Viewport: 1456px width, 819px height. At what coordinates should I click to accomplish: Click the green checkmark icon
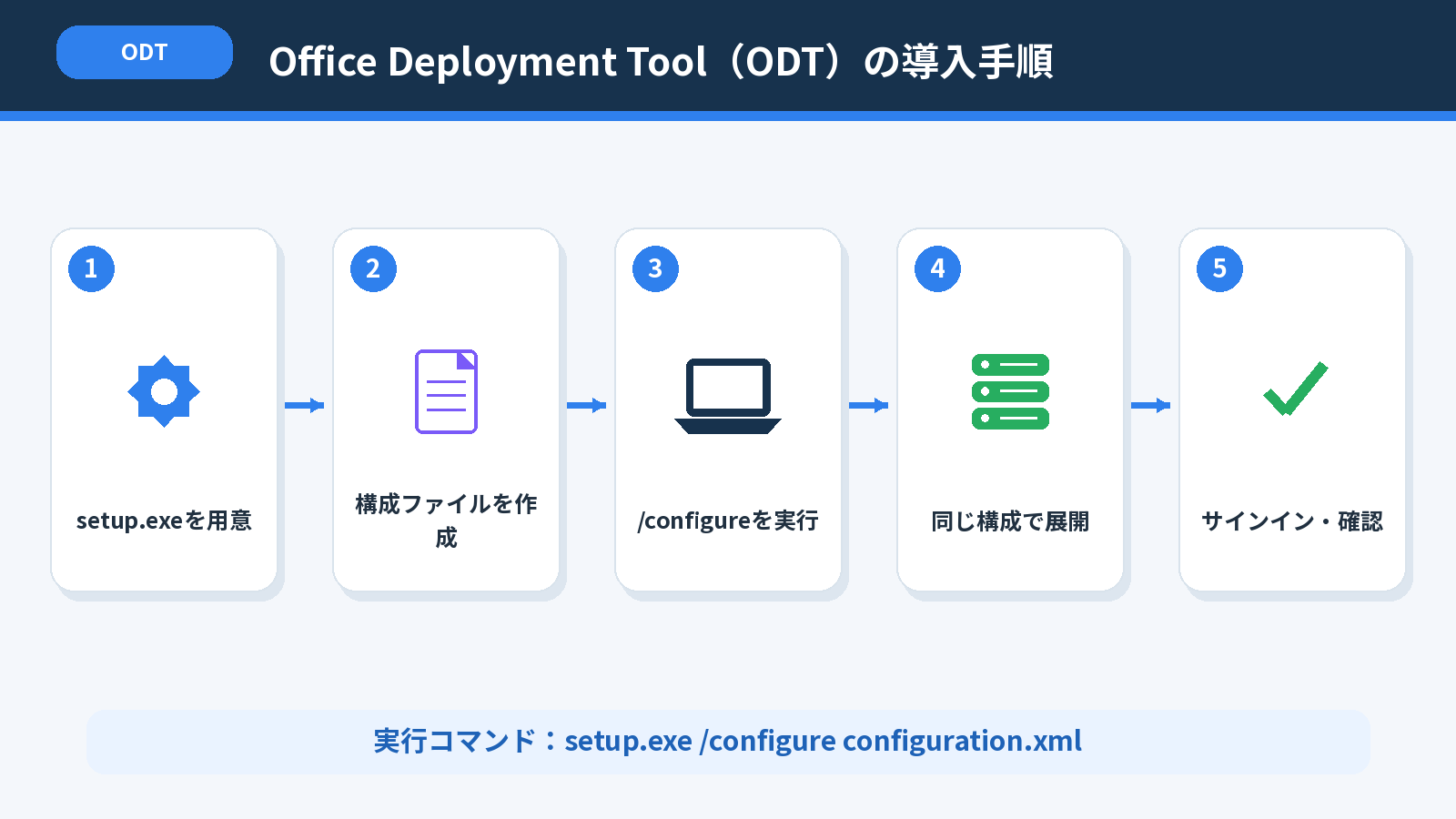(1295, 389)
